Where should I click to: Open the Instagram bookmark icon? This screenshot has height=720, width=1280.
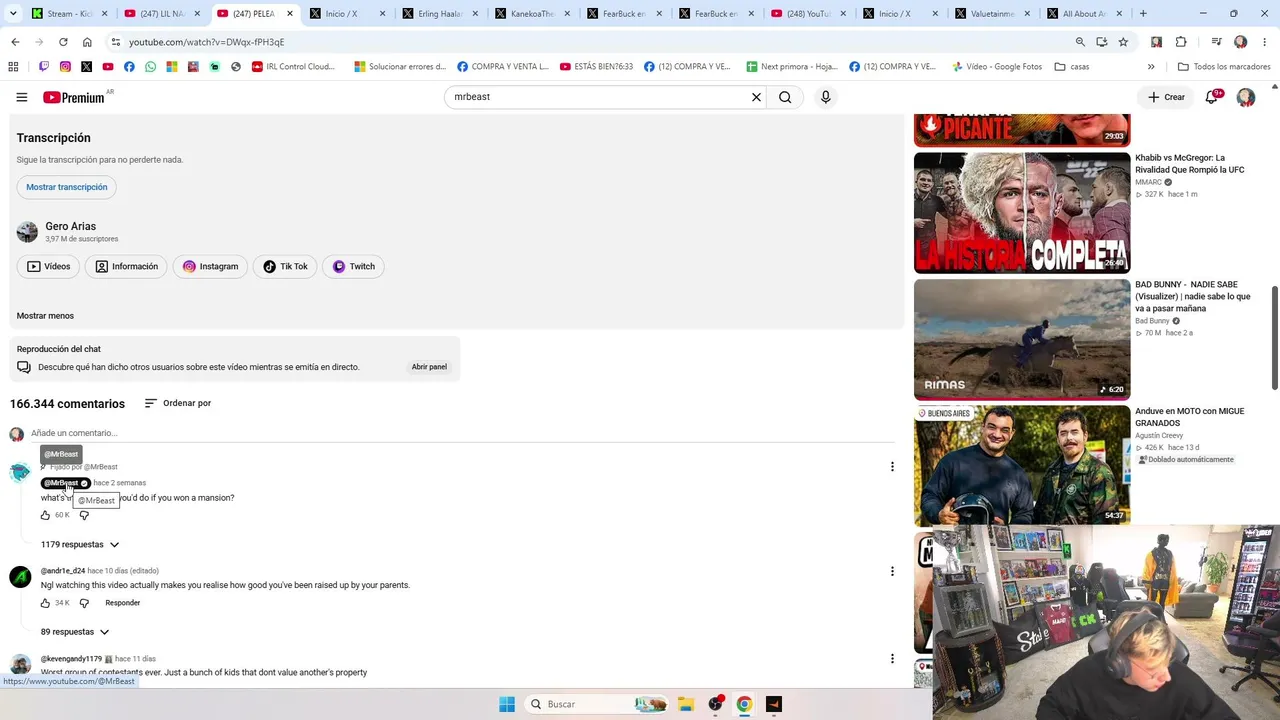[x=65, y=67]
